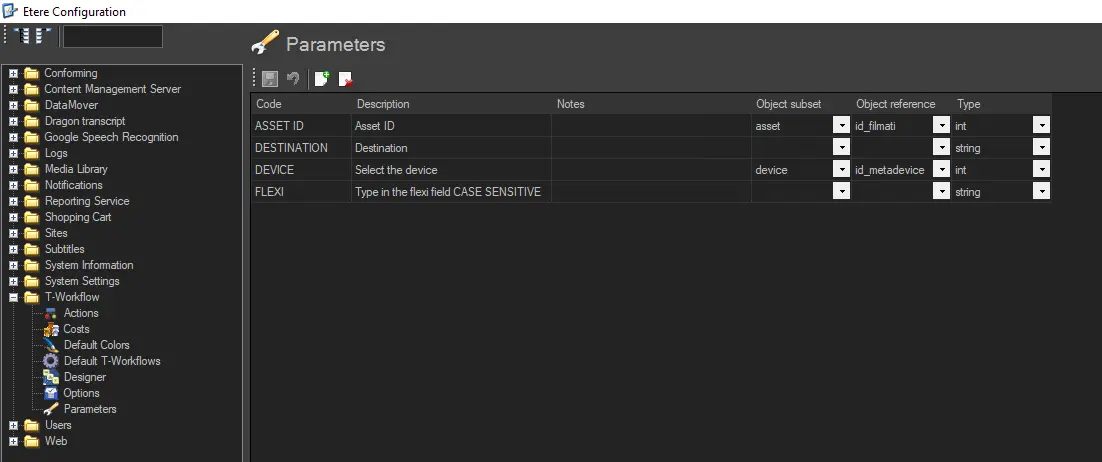The width and height of the screenshot is (1102, 462).
Task: Open Type dropdown for DESTINATION row
Action: click(1041, 148)
